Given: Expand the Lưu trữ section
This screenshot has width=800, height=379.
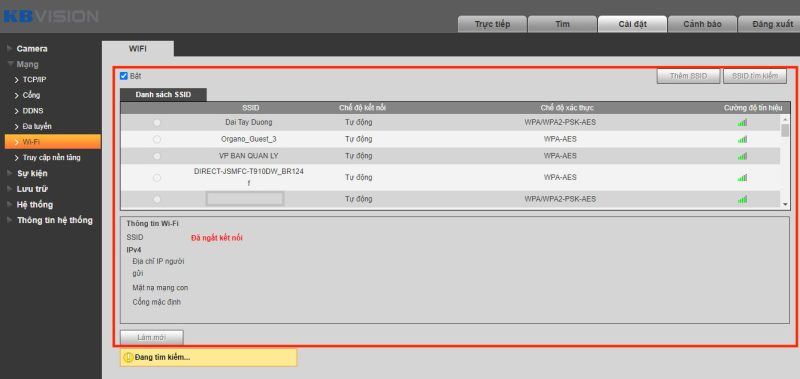Looking at the screenshot, I should [x=32, y=189].
